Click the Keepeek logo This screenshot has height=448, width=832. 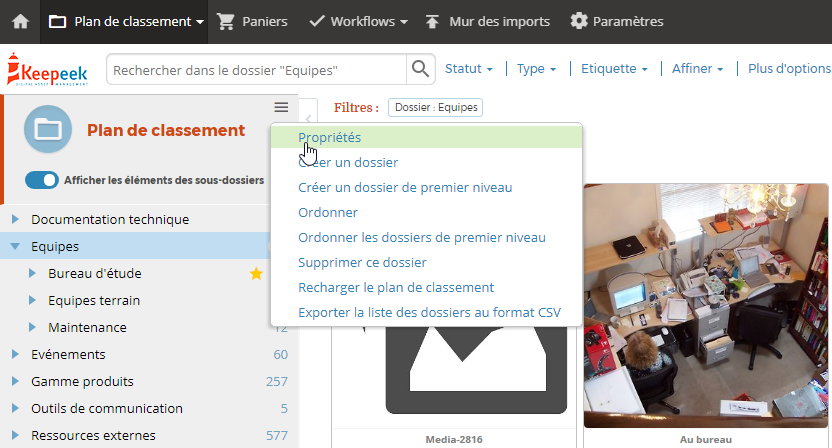(x=48, y=69)
